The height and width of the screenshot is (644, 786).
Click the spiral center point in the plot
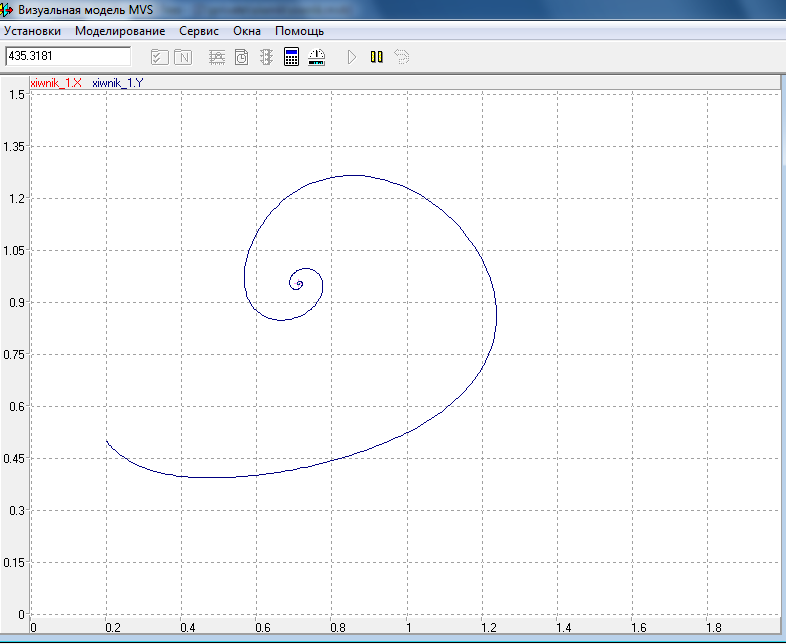point(299,284)
